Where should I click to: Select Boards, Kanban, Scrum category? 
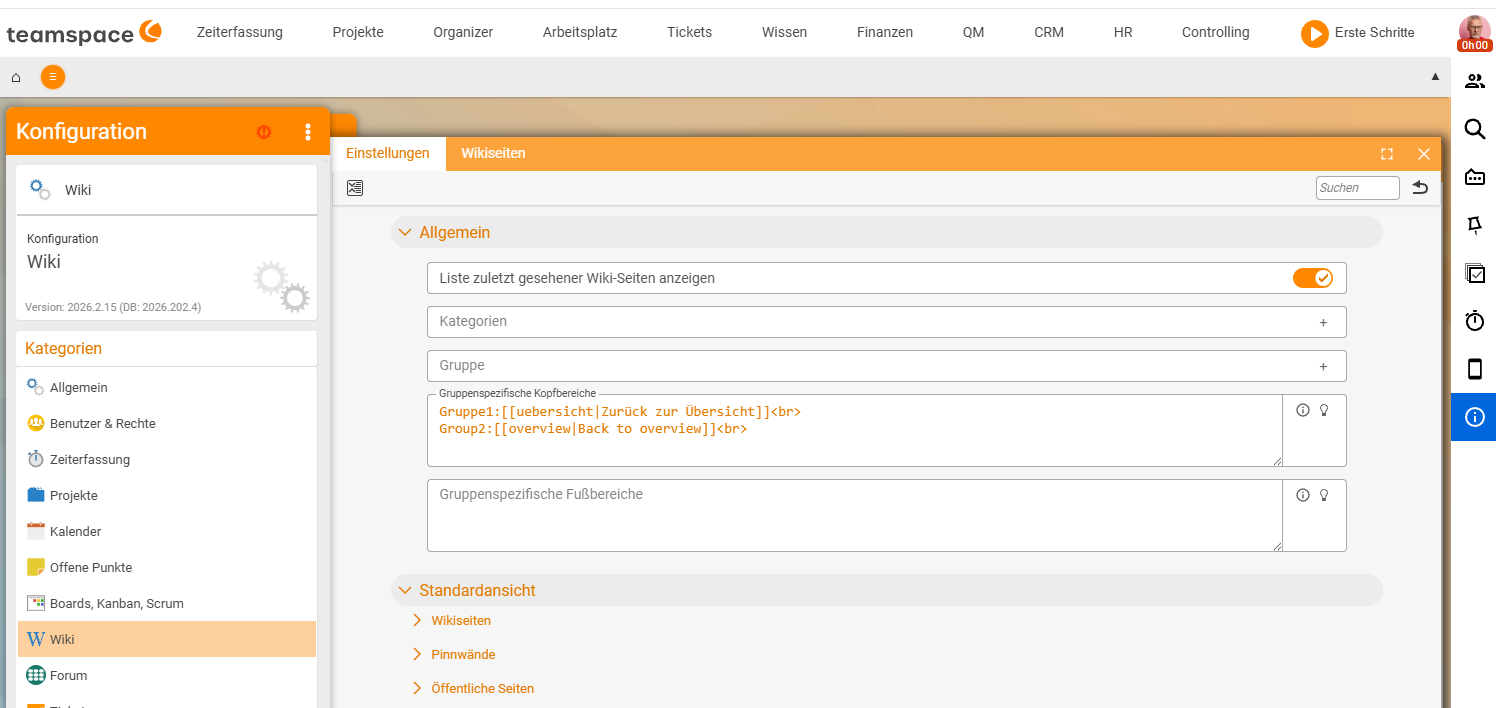[167, 603]
